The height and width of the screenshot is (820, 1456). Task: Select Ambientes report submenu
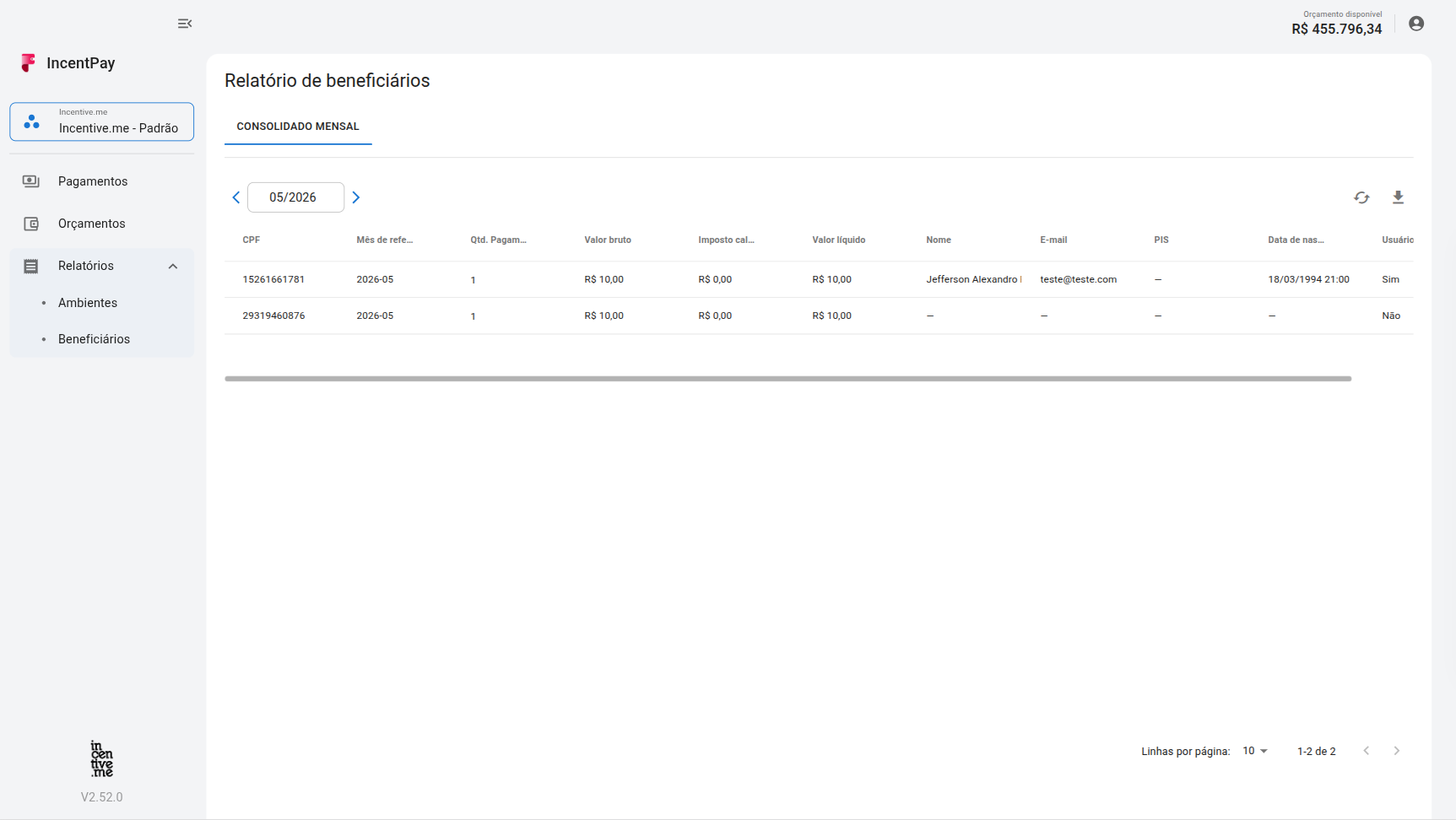(x=88, y=303)
